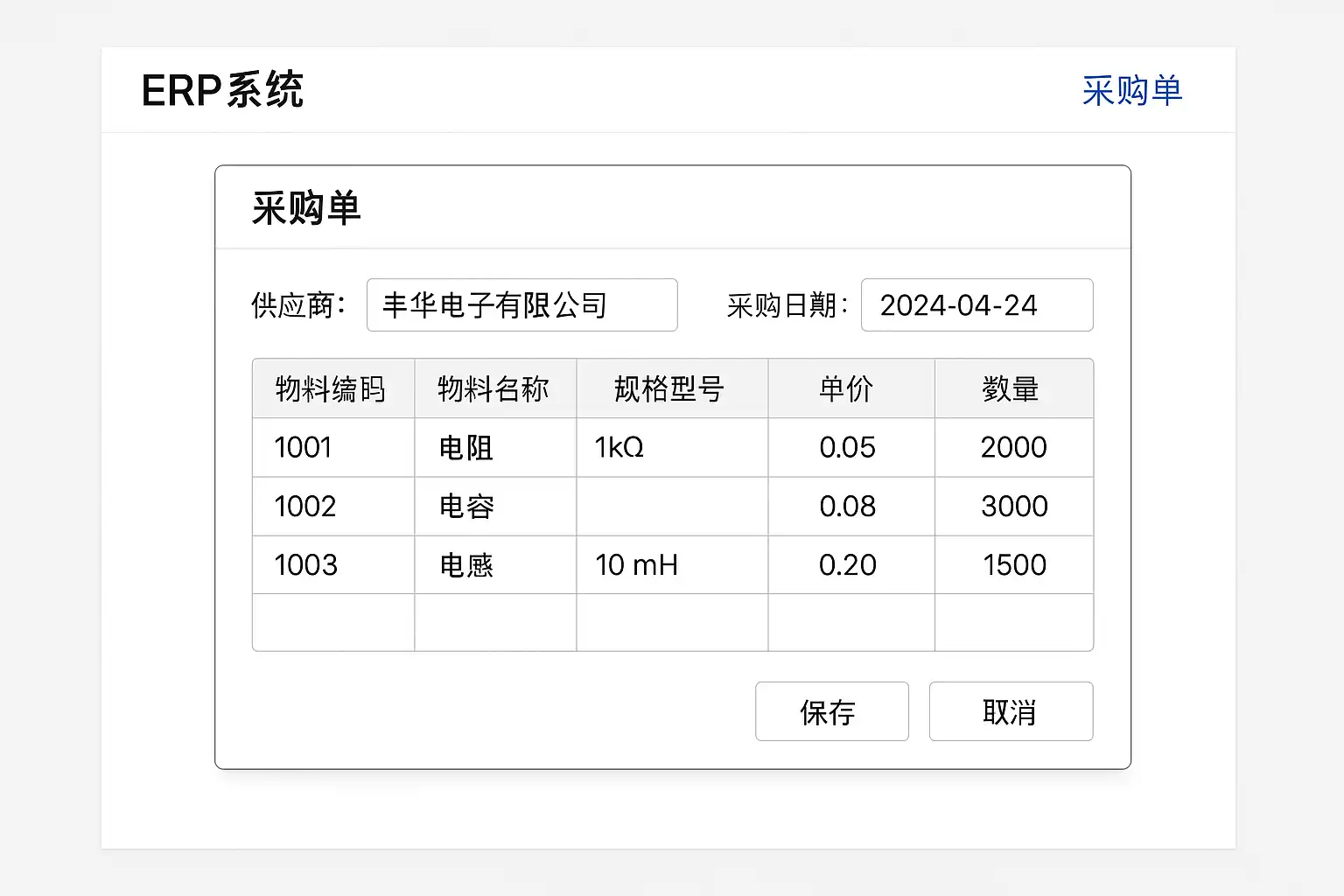Screen dimensions: 1344x896
Task: Select the 规格型号 column header
Action: coord(672,388)
